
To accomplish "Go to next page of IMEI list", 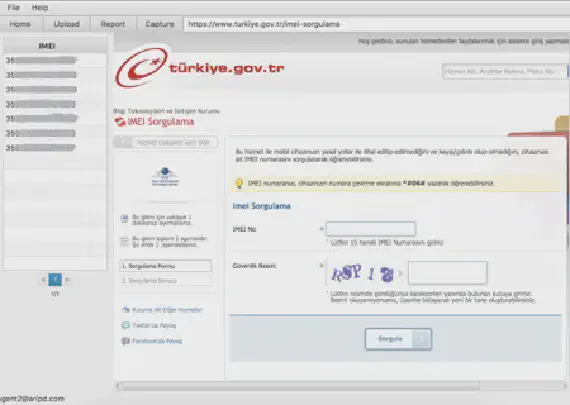I will pos(68,280).
